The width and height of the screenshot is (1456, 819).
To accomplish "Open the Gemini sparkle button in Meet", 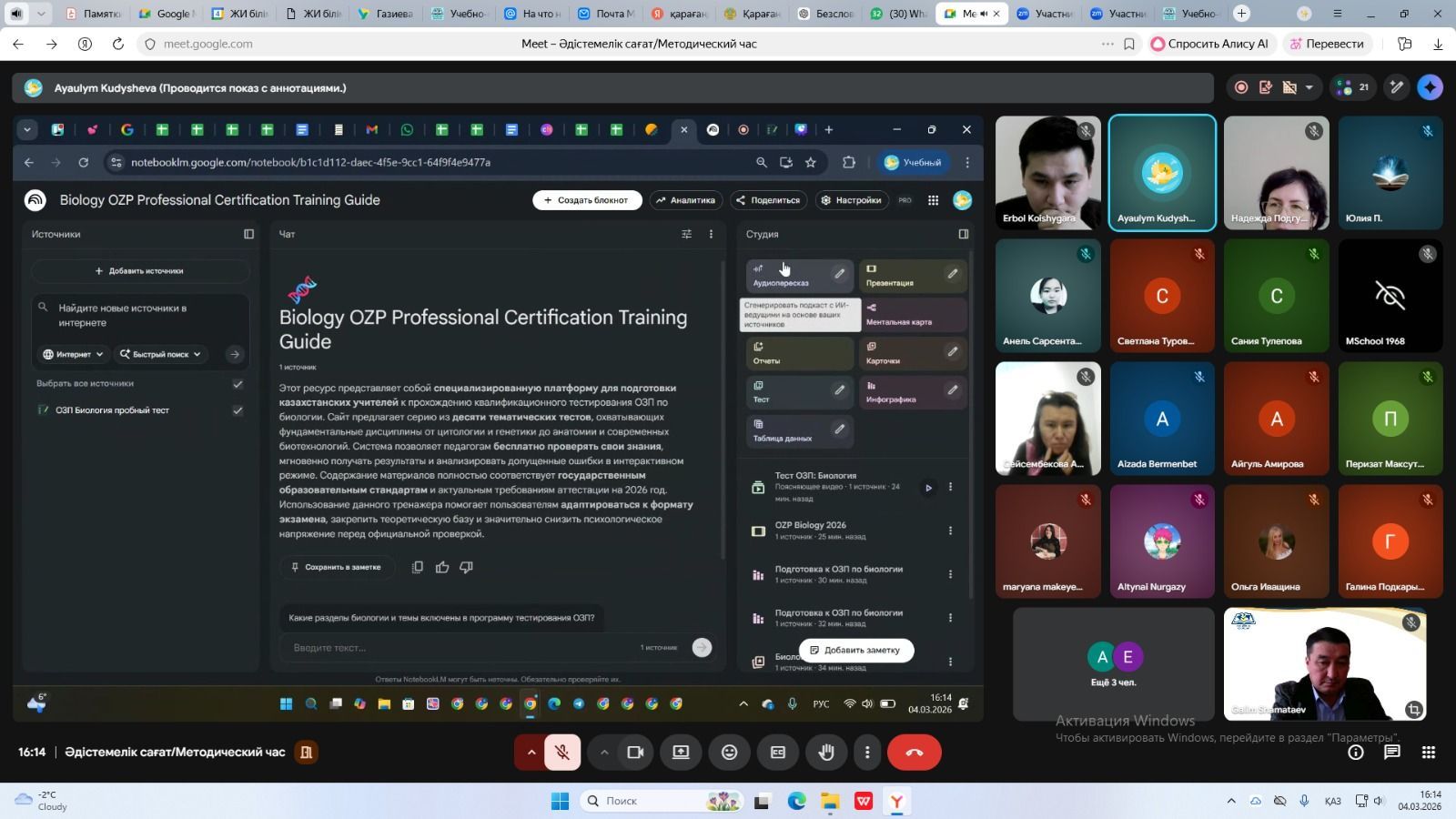I will (x=1430, y=87).
